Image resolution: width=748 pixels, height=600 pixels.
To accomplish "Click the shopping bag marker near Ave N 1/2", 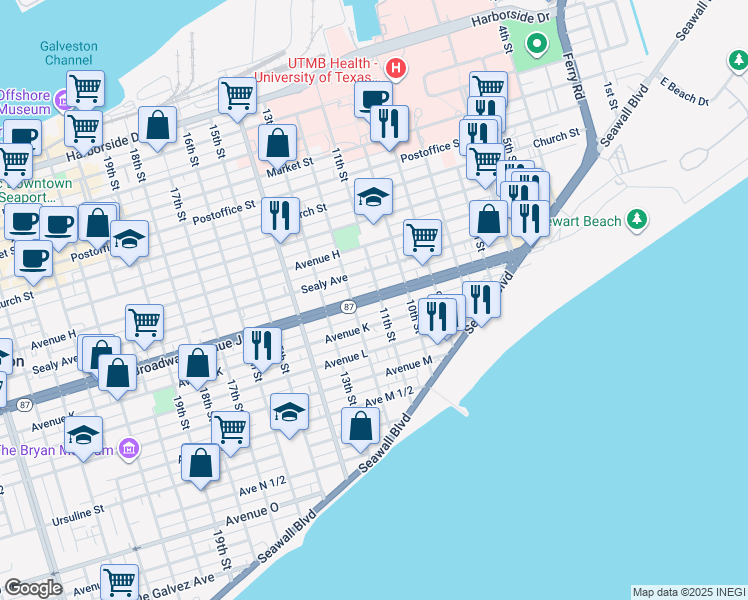I will coord(201,463).
